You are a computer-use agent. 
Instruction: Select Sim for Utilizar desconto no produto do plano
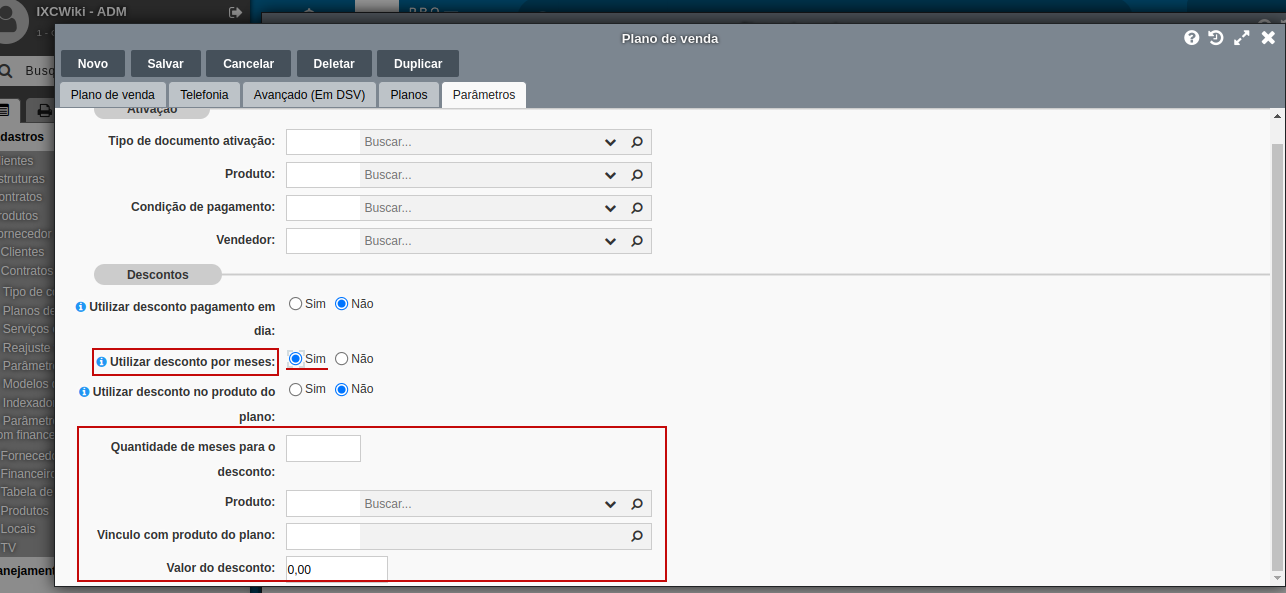[295, 389]
